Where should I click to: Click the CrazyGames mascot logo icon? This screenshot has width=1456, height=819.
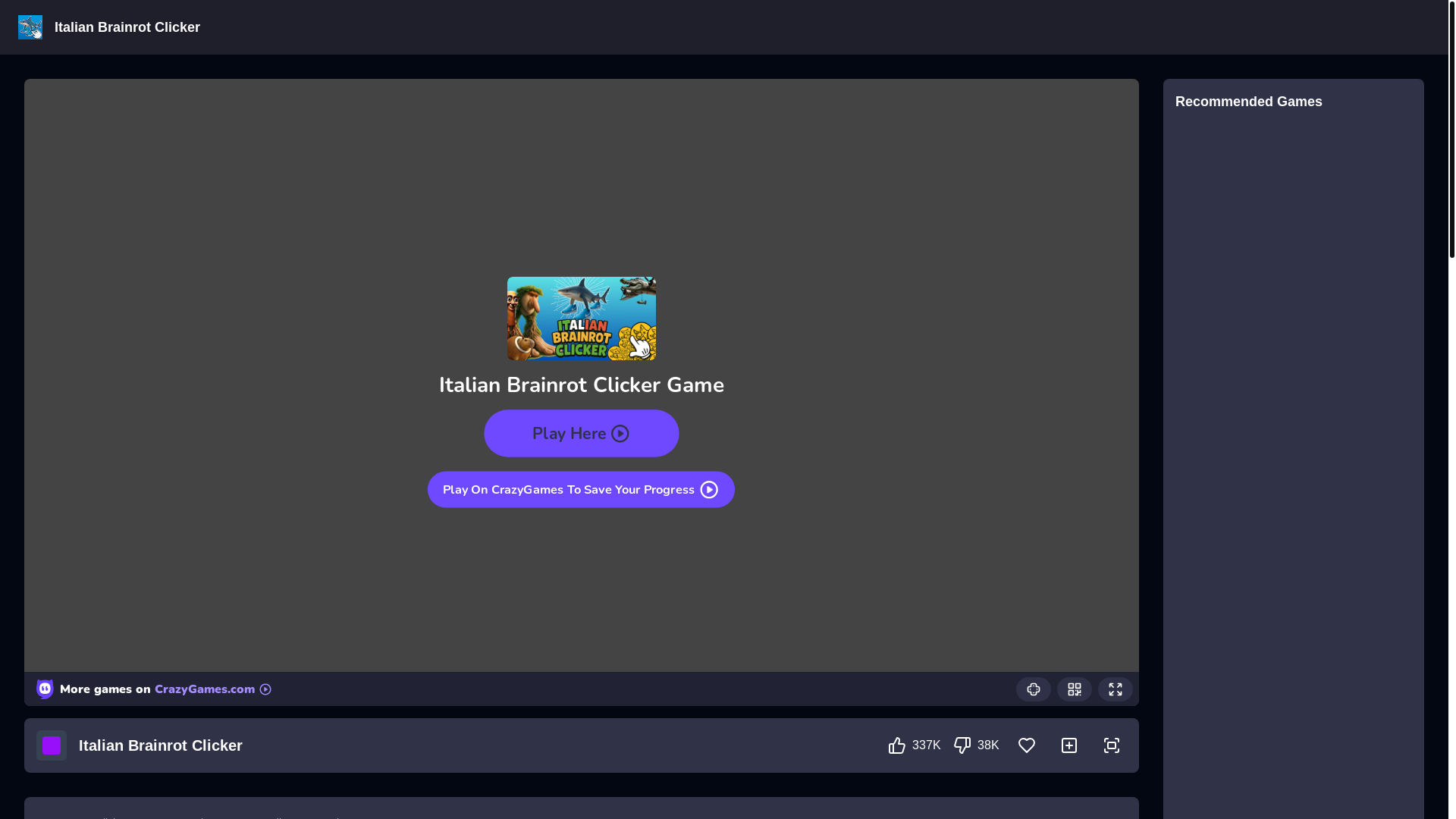pyautogui.click(x=45, y=689)
